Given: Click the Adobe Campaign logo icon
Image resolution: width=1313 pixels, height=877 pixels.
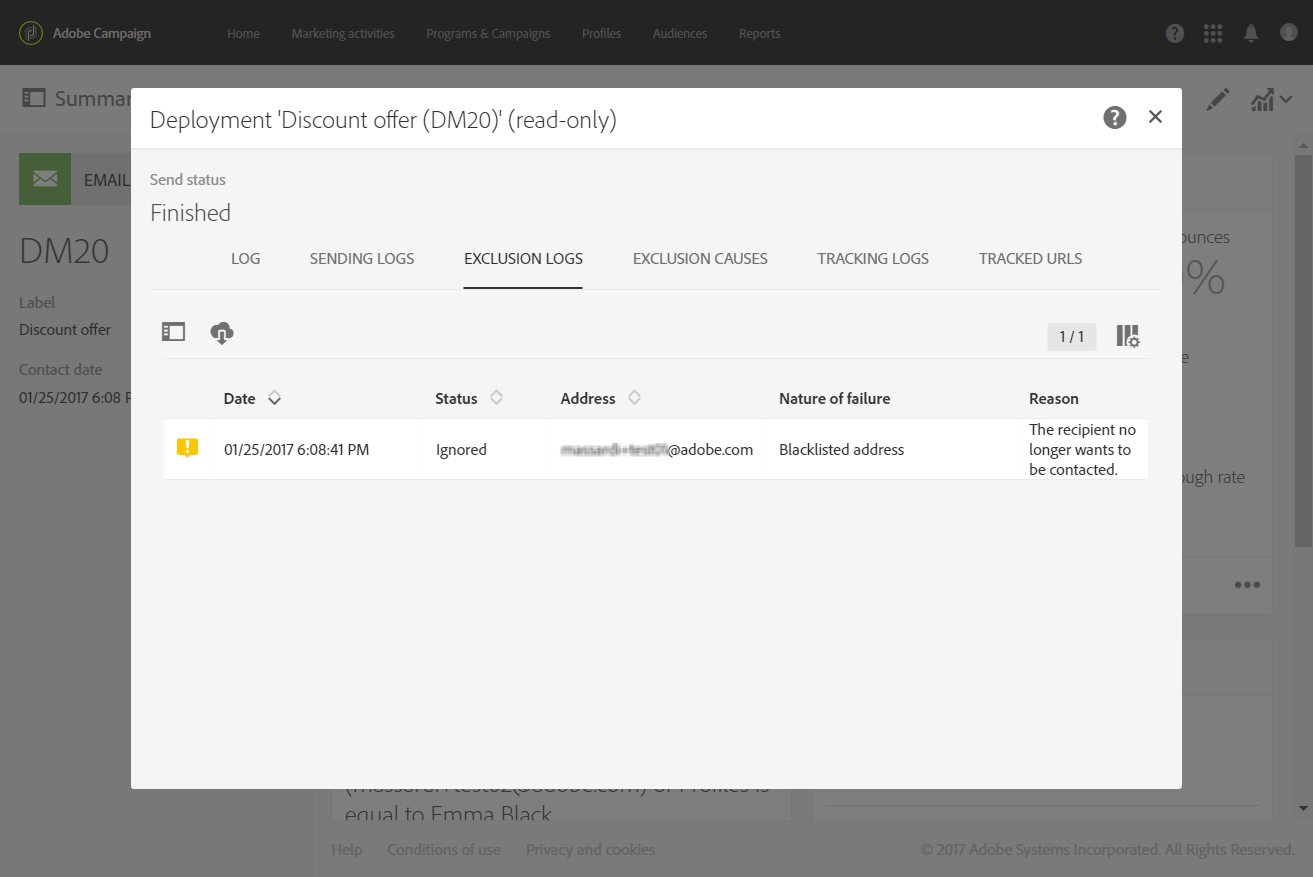Looking at the screenshot, I should [31, 33].
